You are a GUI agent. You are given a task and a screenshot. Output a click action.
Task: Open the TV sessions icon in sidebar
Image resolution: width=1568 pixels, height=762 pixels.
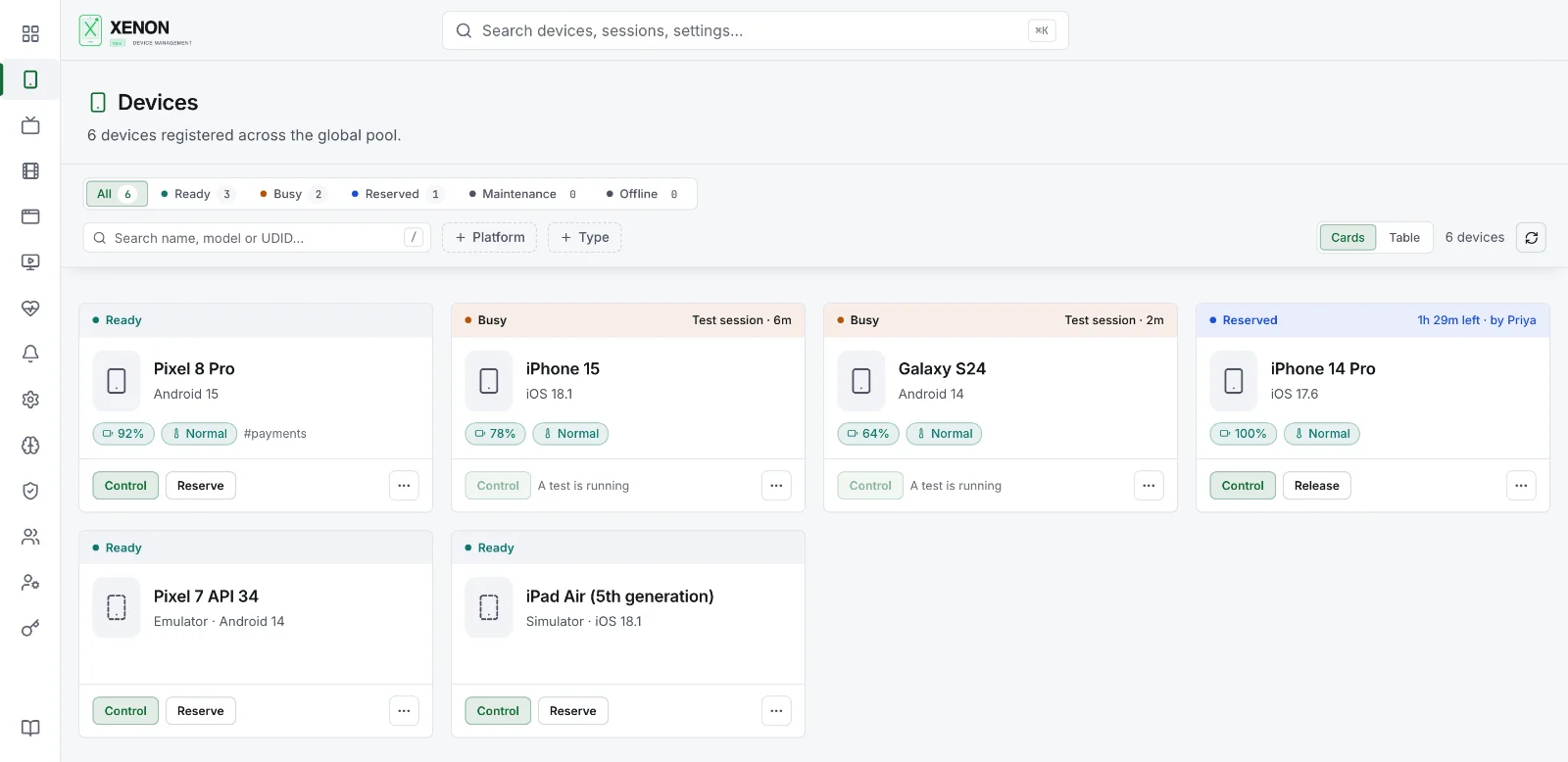pos(30,125)
